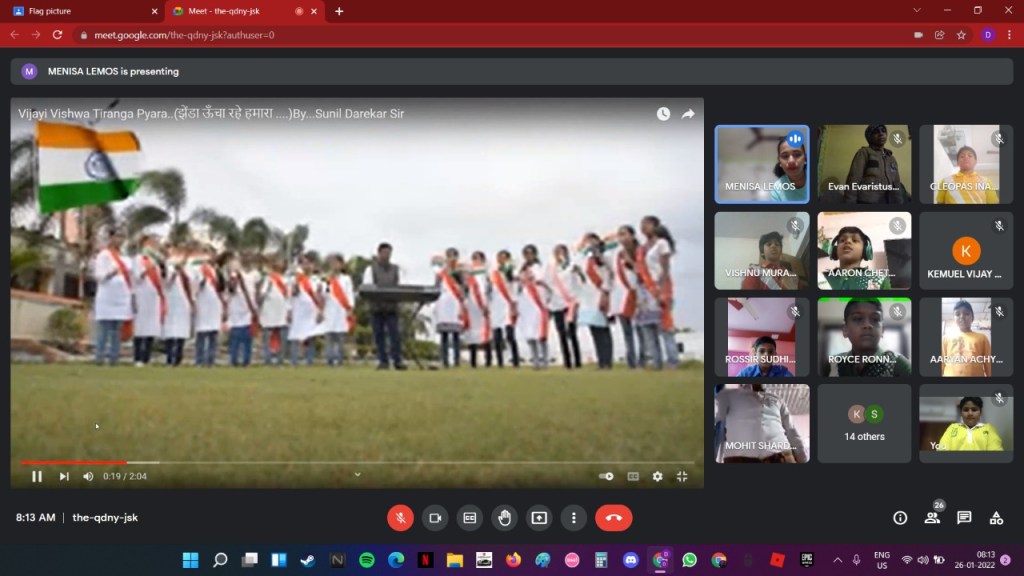
Task: Open the 14 others participants tile
Action: tap(864, 423)
